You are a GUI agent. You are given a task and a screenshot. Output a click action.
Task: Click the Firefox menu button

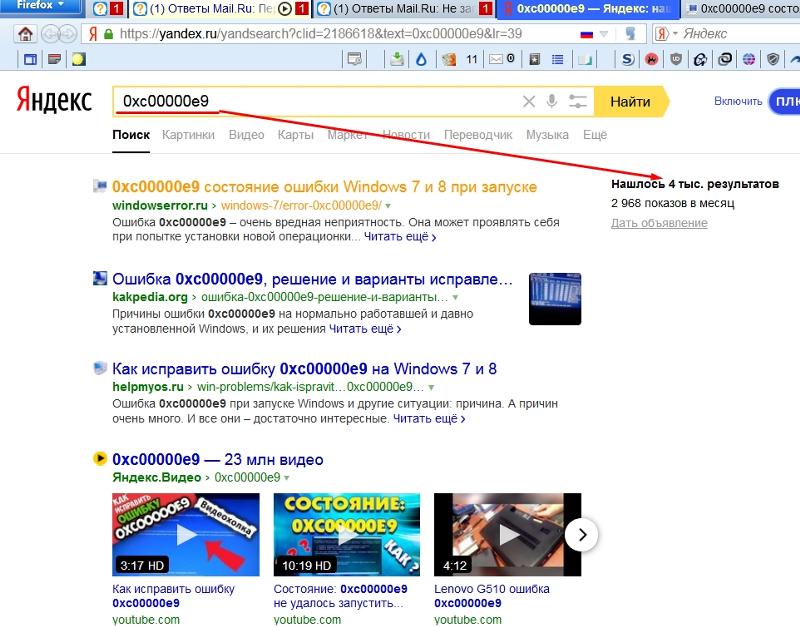coord(40,6)
